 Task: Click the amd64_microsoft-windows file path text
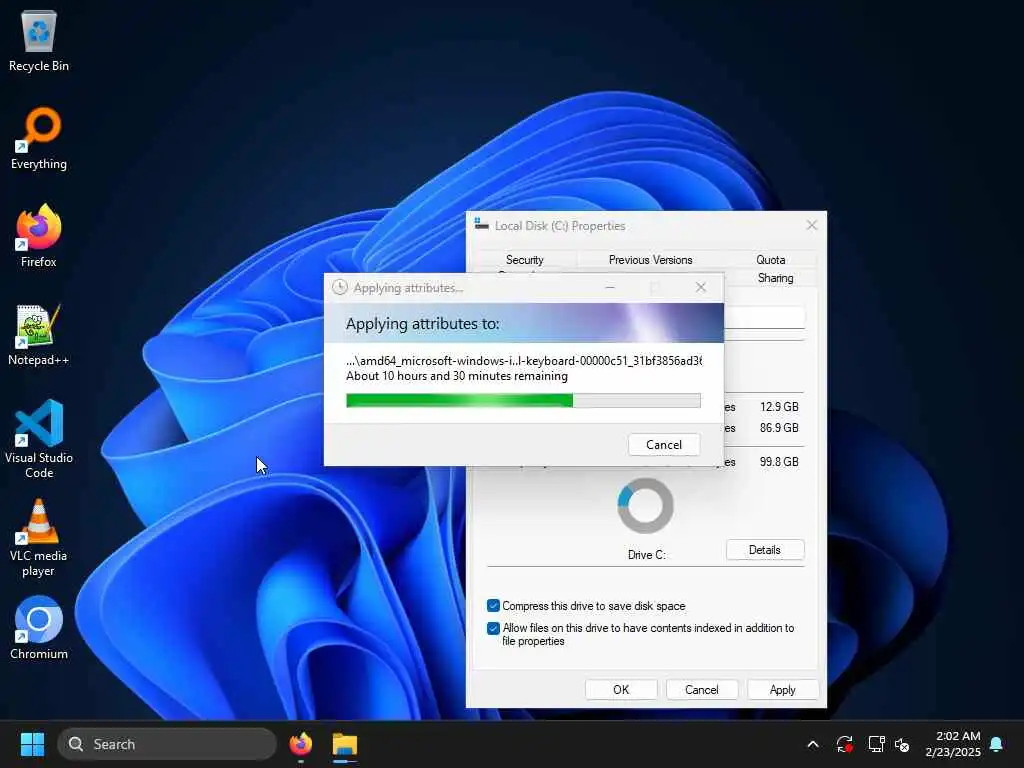pyautogui.click(x=524, y=360)
